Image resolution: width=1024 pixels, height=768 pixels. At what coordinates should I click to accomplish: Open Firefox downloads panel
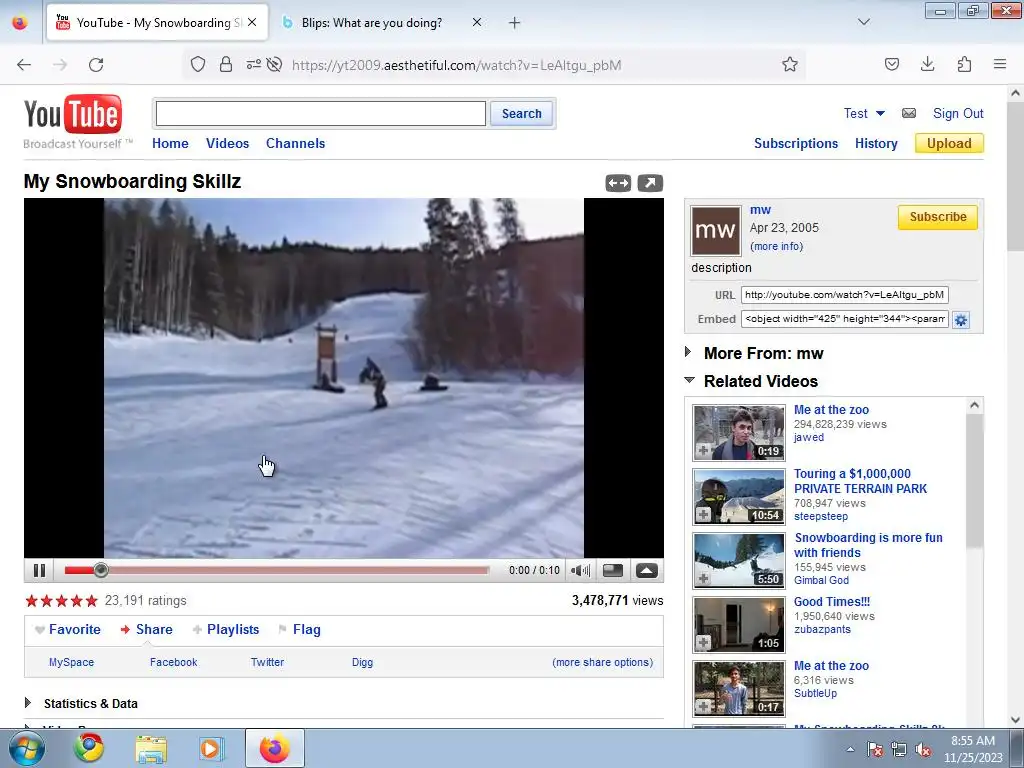tap(927, 64)
